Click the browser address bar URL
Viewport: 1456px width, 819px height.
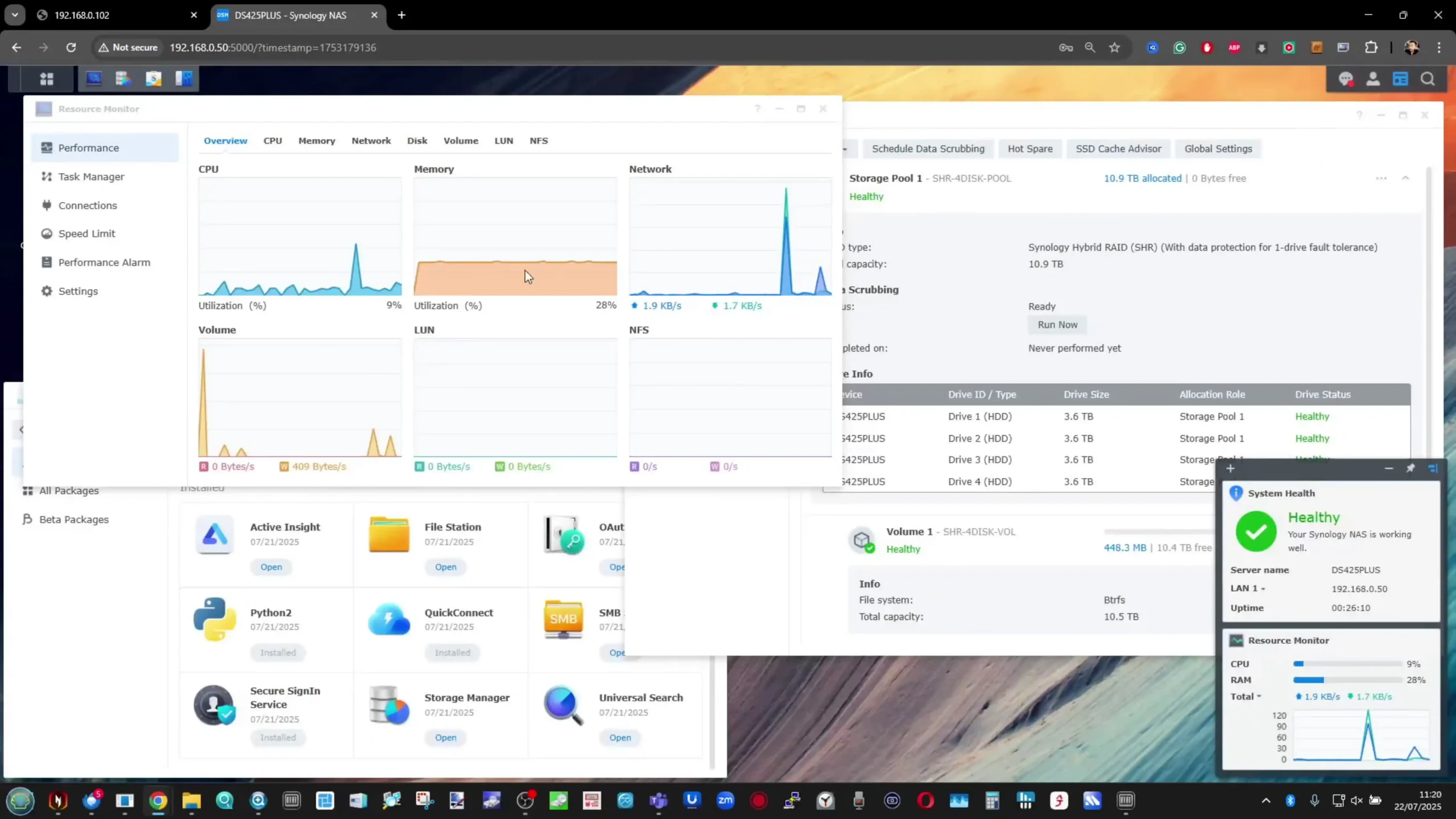point(273,47)
